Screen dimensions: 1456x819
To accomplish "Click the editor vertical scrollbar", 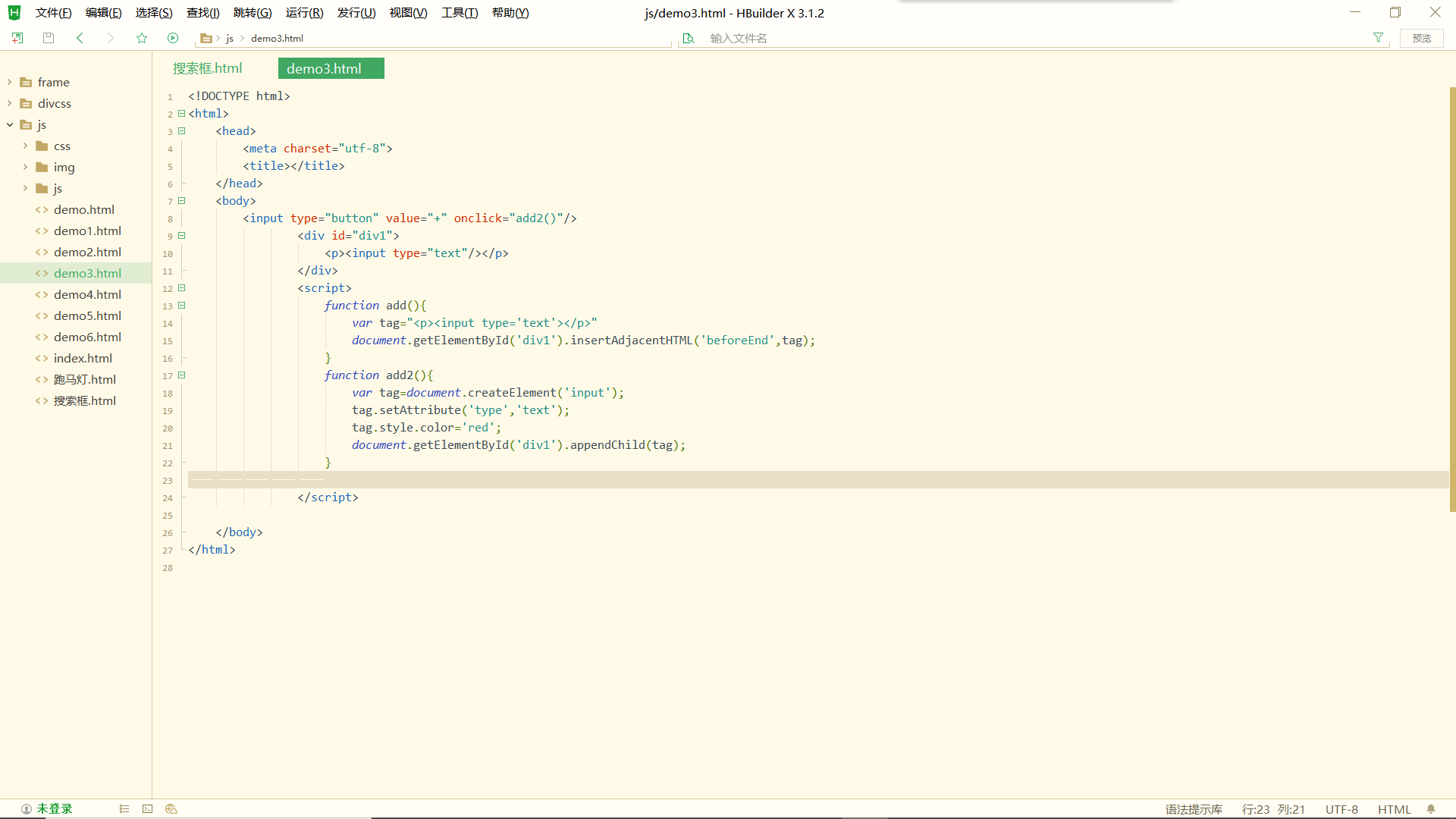I will [x=1452, y=300].
